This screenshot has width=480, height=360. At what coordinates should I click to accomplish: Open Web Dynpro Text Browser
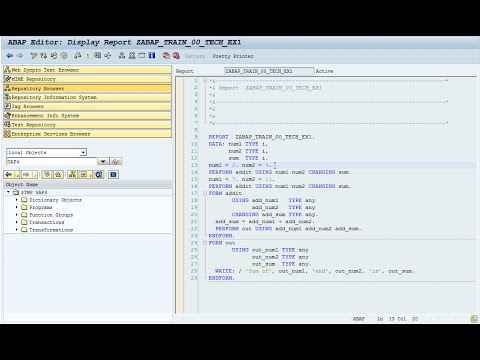[88, 70]
